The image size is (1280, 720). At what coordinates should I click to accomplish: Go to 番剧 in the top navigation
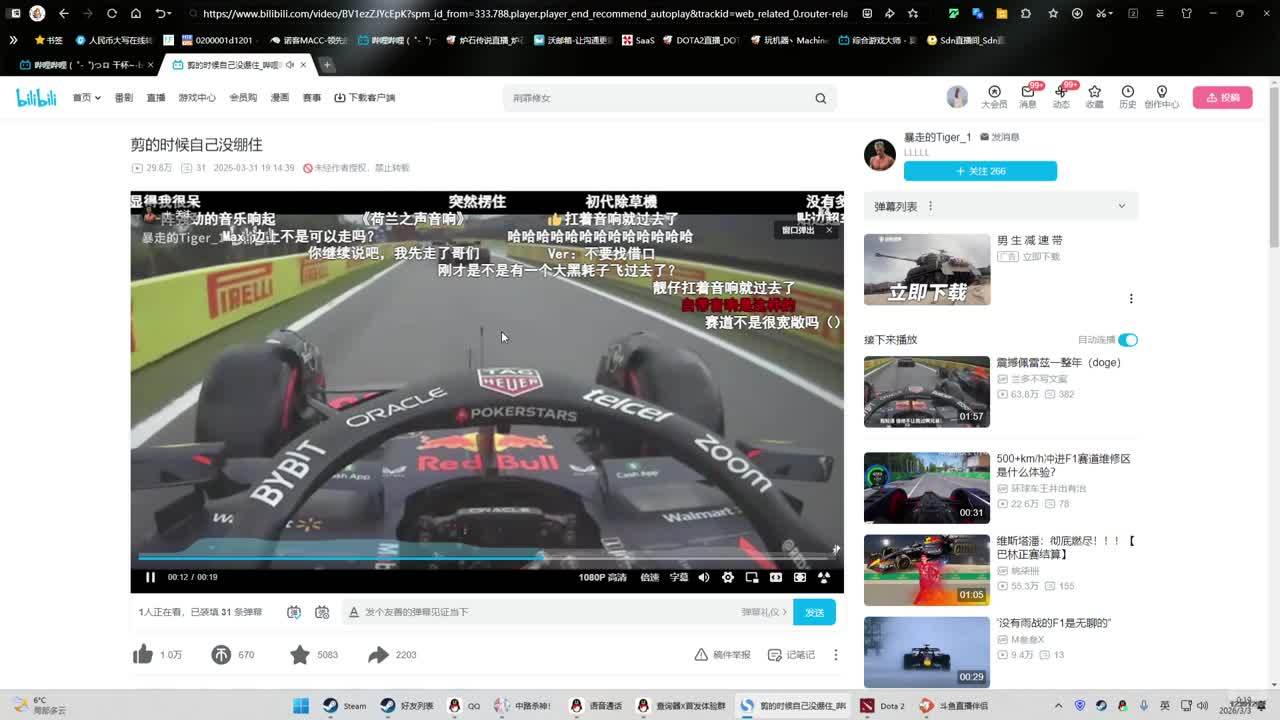[124, 98]
